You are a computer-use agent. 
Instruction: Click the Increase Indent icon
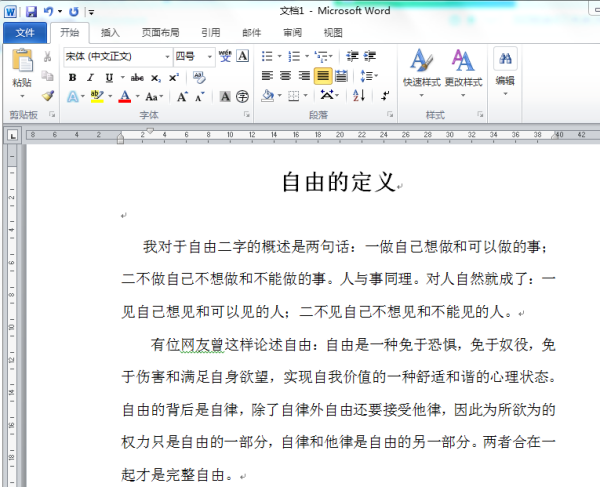[370, 56]
